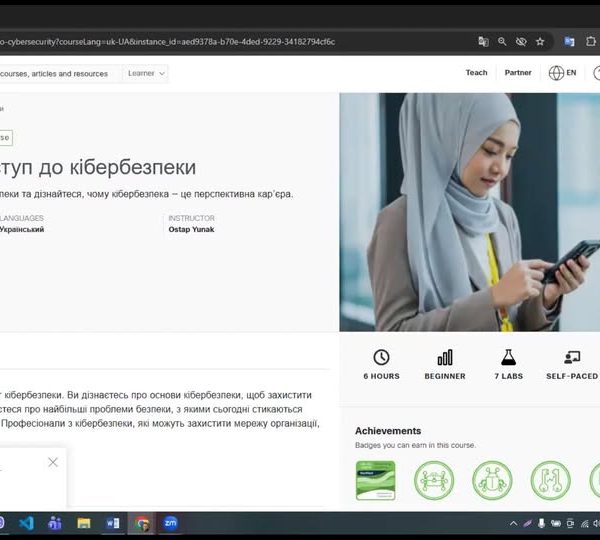The height and width of the screenshot is (540, 600).
Task: Click instructor name Ostap Yunak
Action: coord(191,229)
